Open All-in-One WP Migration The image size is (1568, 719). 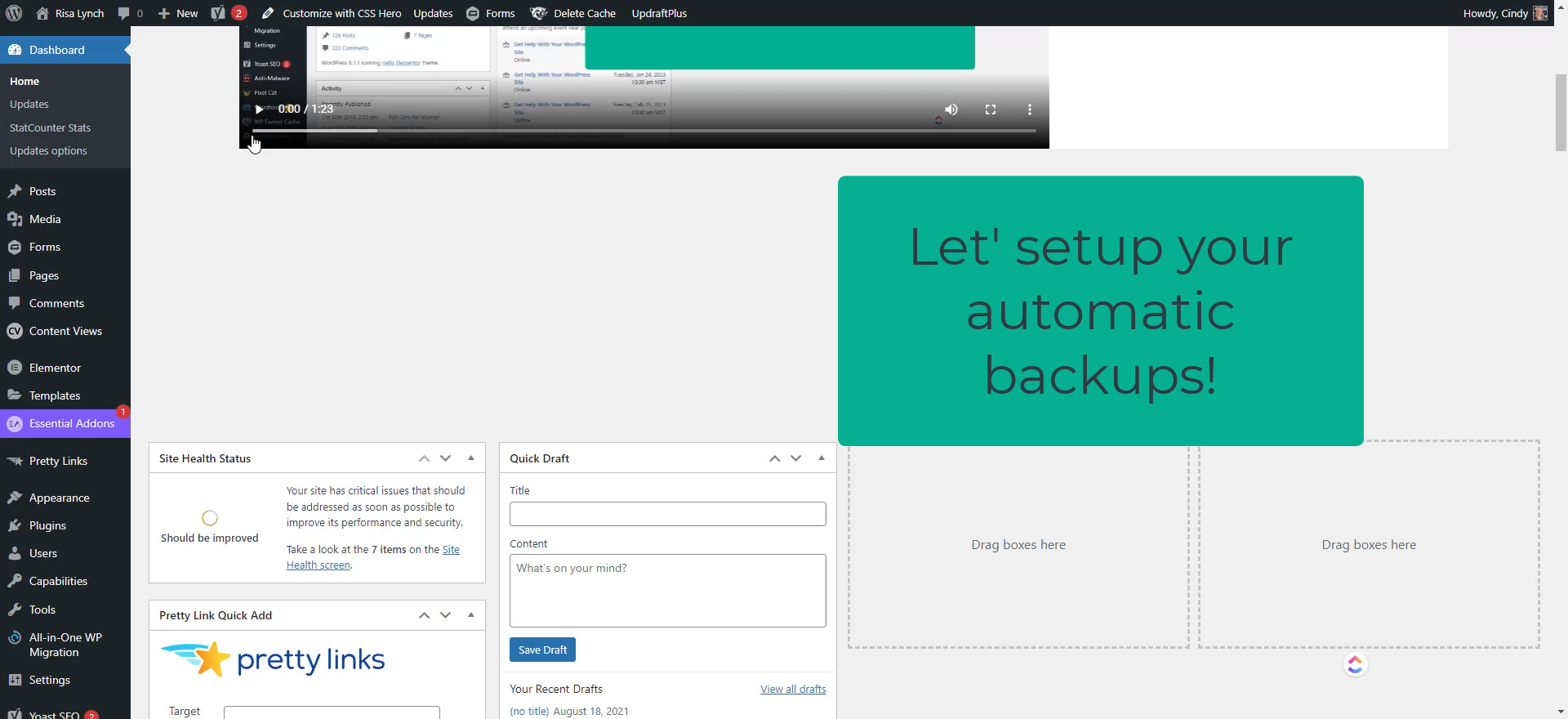(x=65, y=645)
